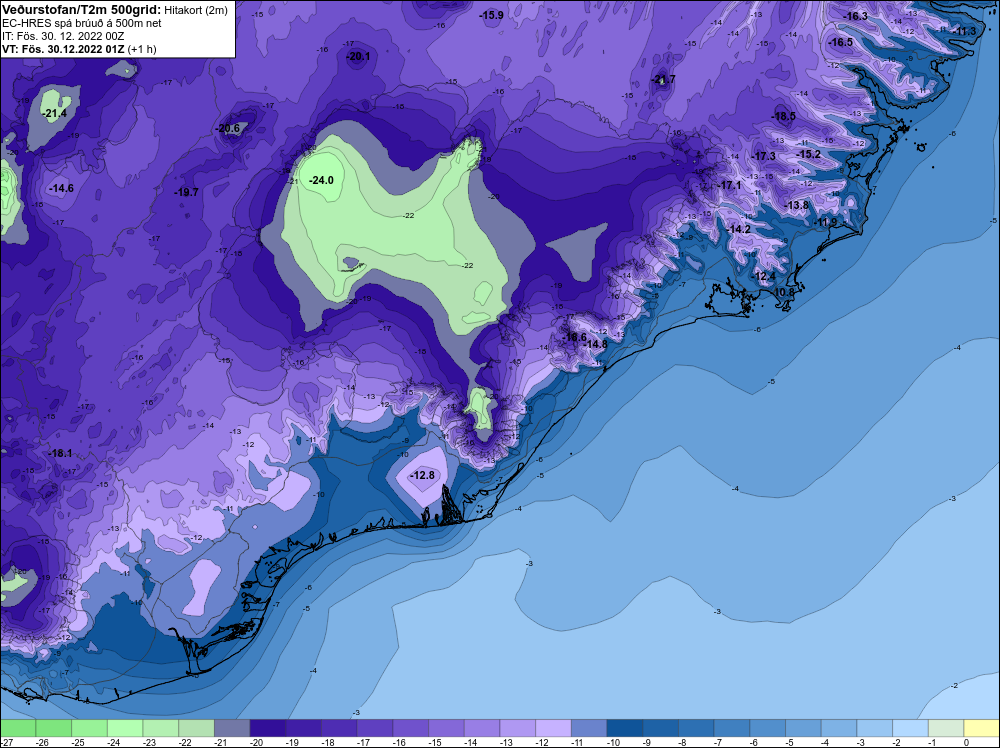
Task: Click the -18.6 temperature value
Action: [x=574, y=337]
